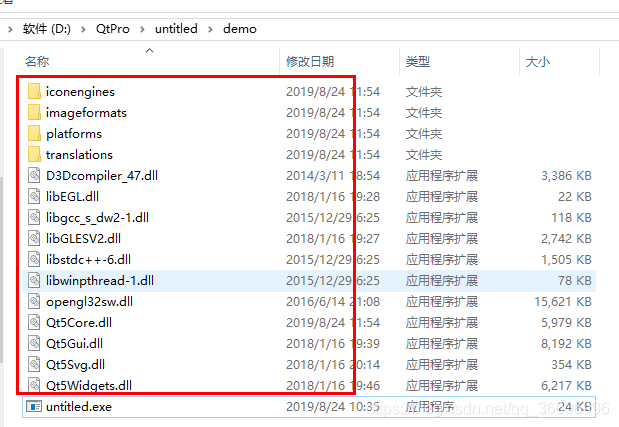The height and width of the screenshot is (427, 619).
Task: Click the libGLESV2.dll file icon
Action: point(34,238)
